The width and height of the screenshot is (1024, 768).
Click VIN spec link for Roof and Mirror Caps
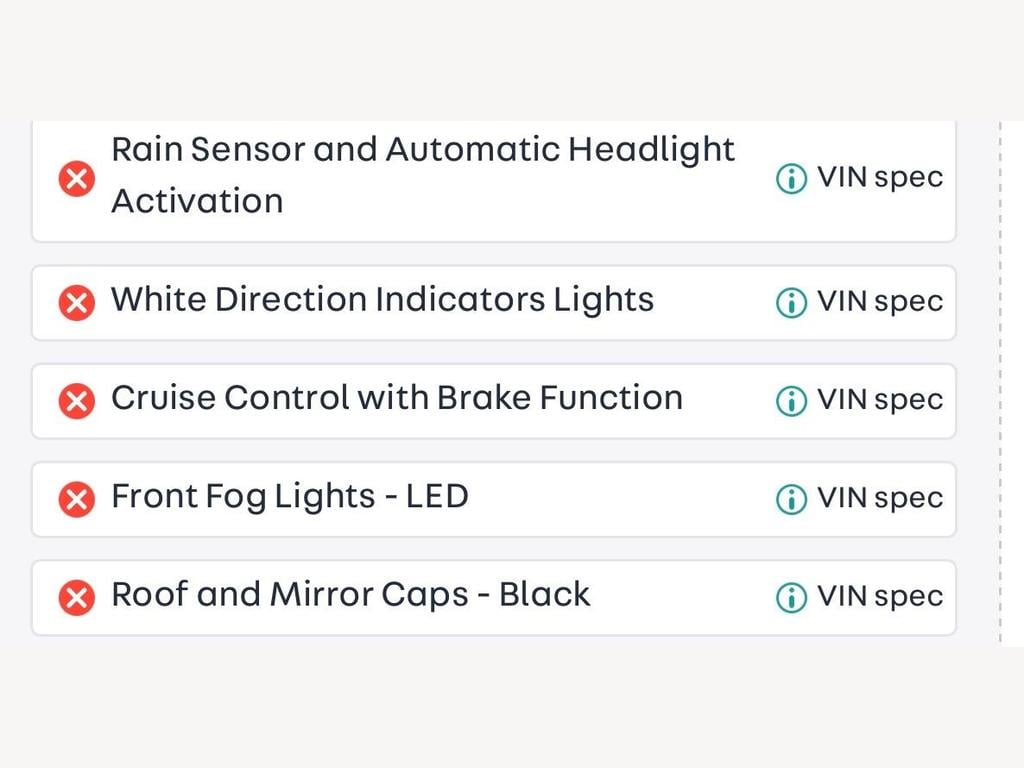pyautogui.click(x=880, y=598)
